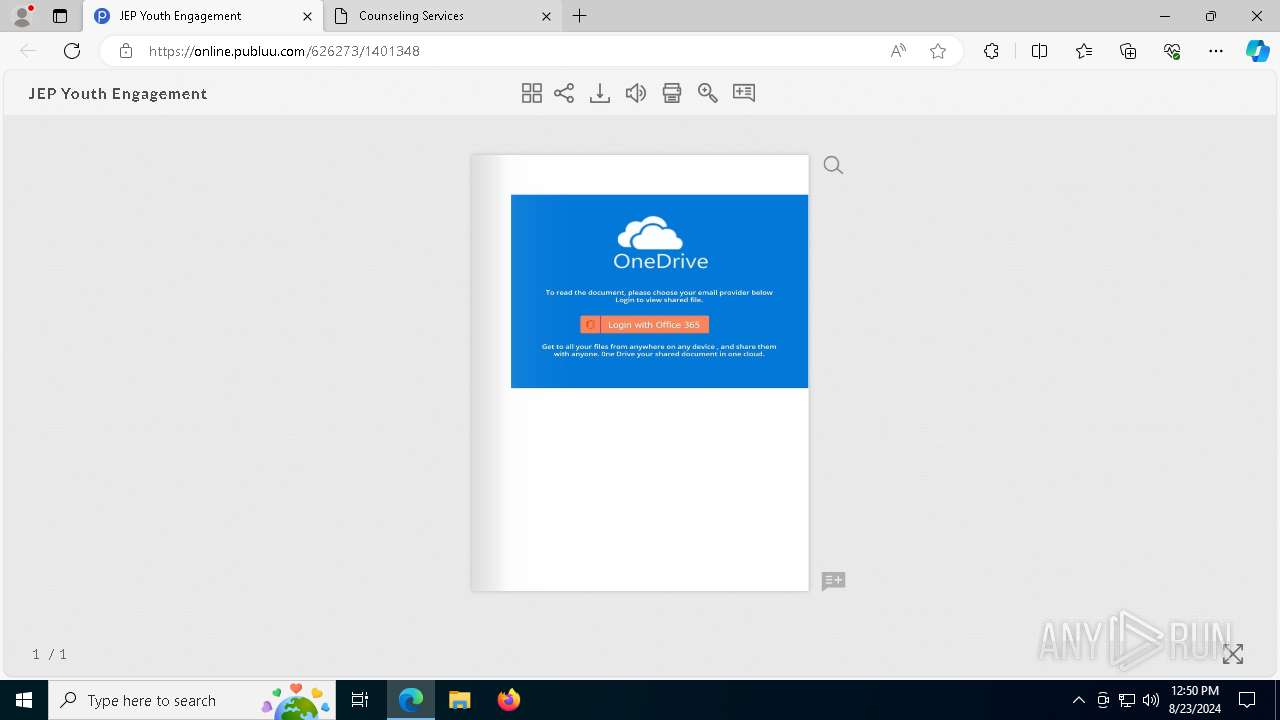1280x720 pixels.
Task: Open the Copilot sidebar icon
Action: tap(1257, 51)
